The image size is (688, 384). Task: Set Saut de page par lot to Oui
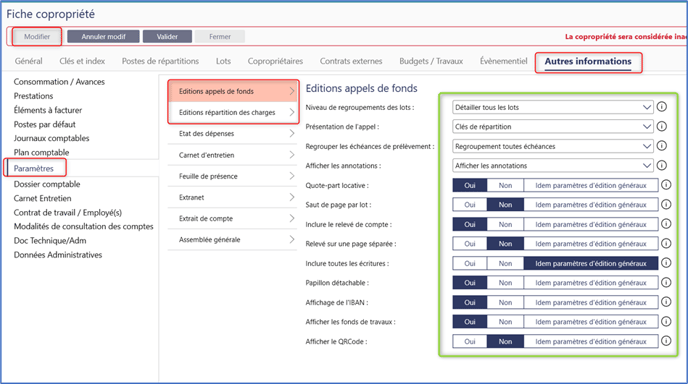470,205
